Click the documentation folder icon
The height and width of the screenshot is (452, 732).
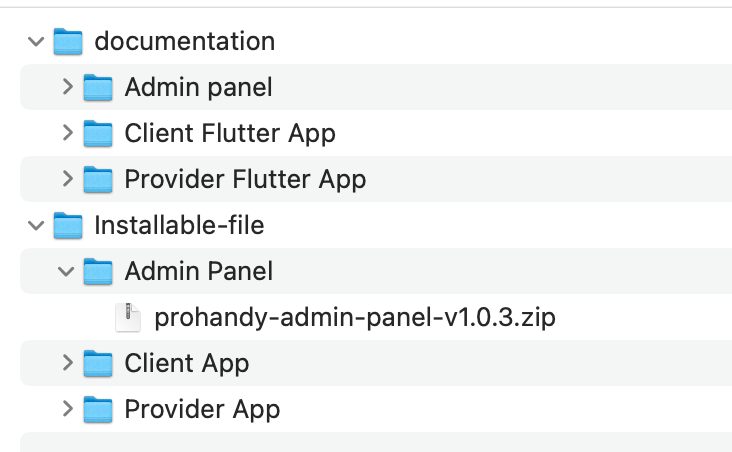pyautogui.click(x=68, y=42)
